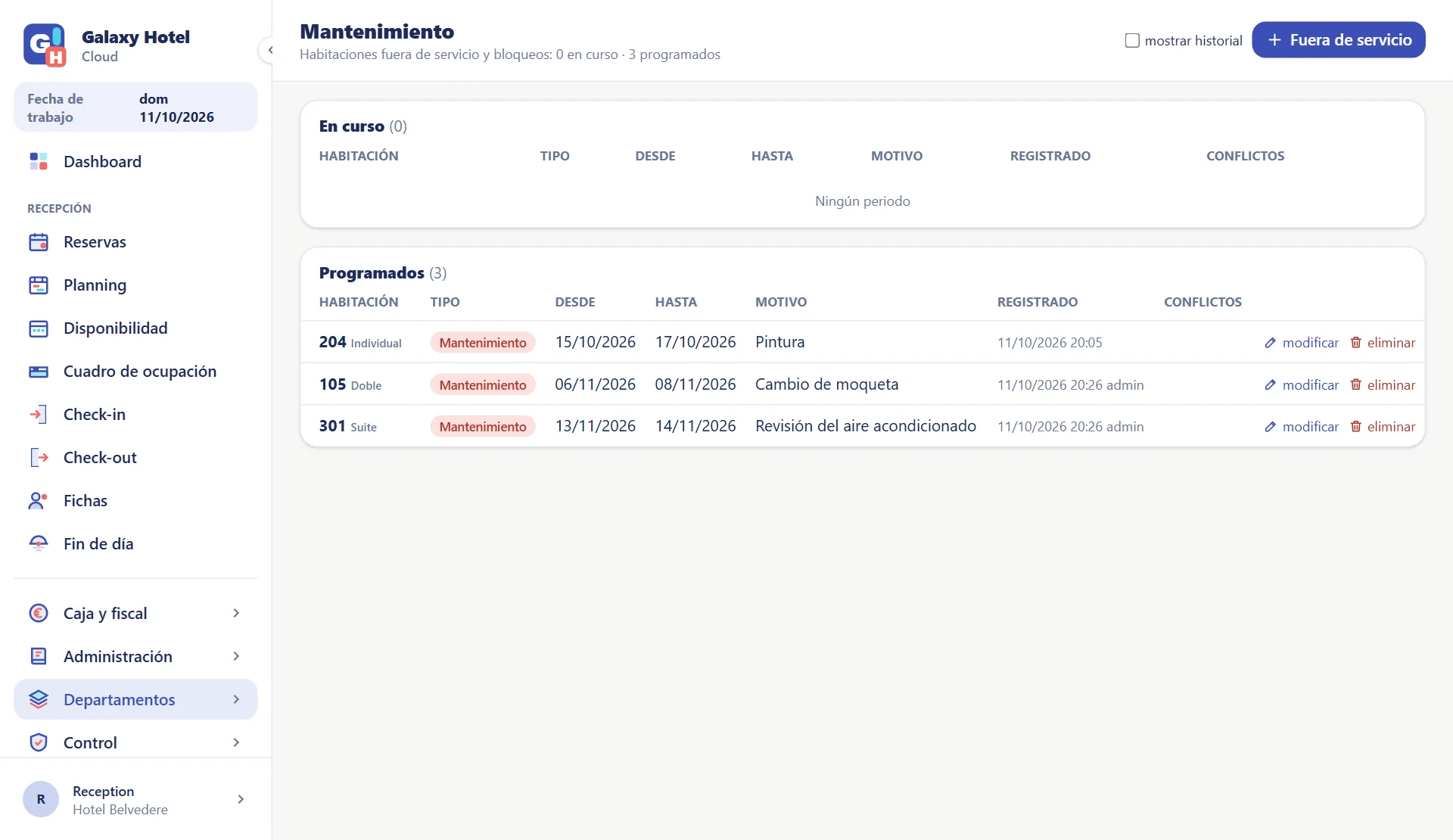Click the date 15/10/2026 cell
Viewport: 1453px width, 840px height.
coord(596,342)
